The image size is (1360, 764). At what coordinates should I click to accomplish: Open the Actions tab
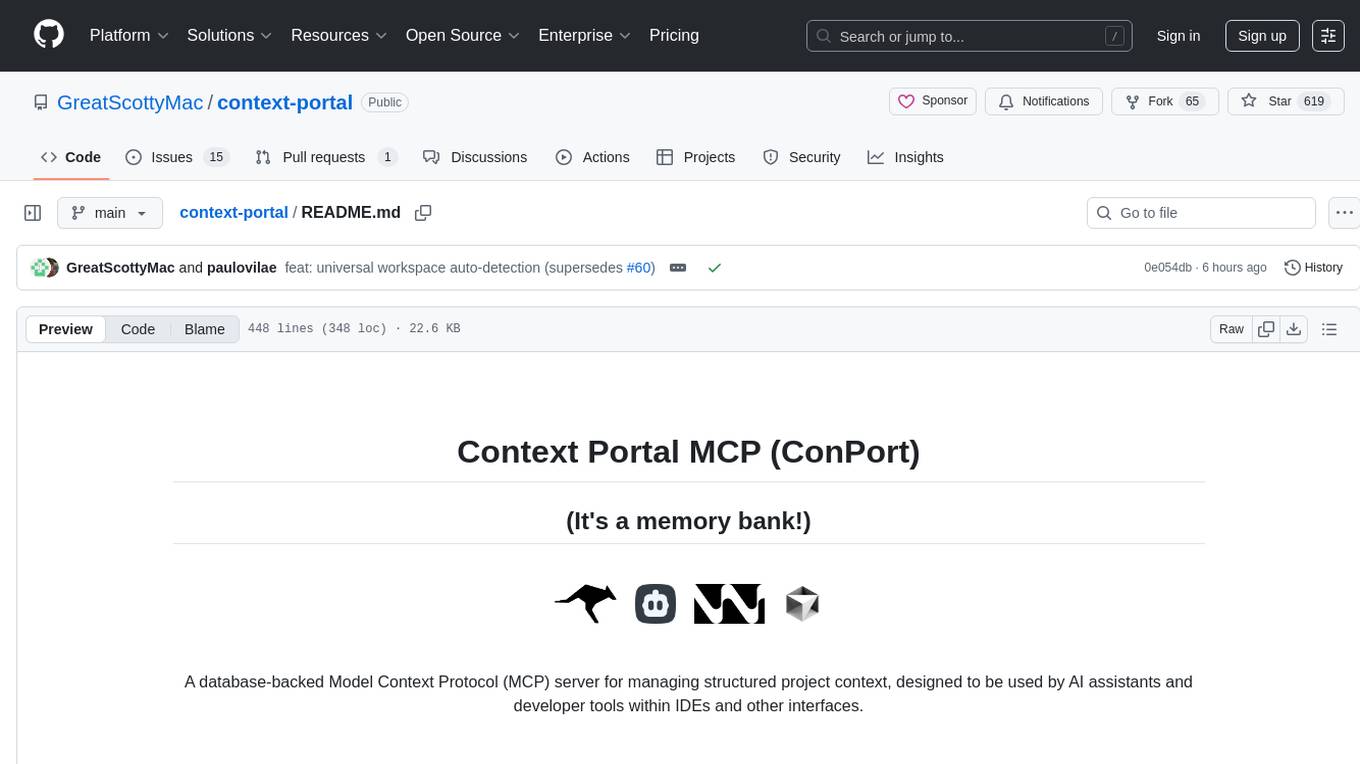tap(592, 157)
